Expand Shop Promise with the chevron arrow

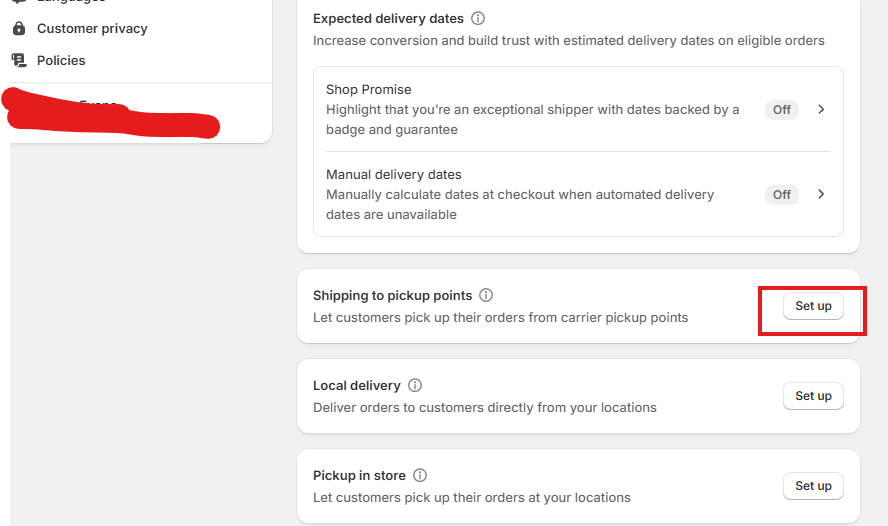821,109
